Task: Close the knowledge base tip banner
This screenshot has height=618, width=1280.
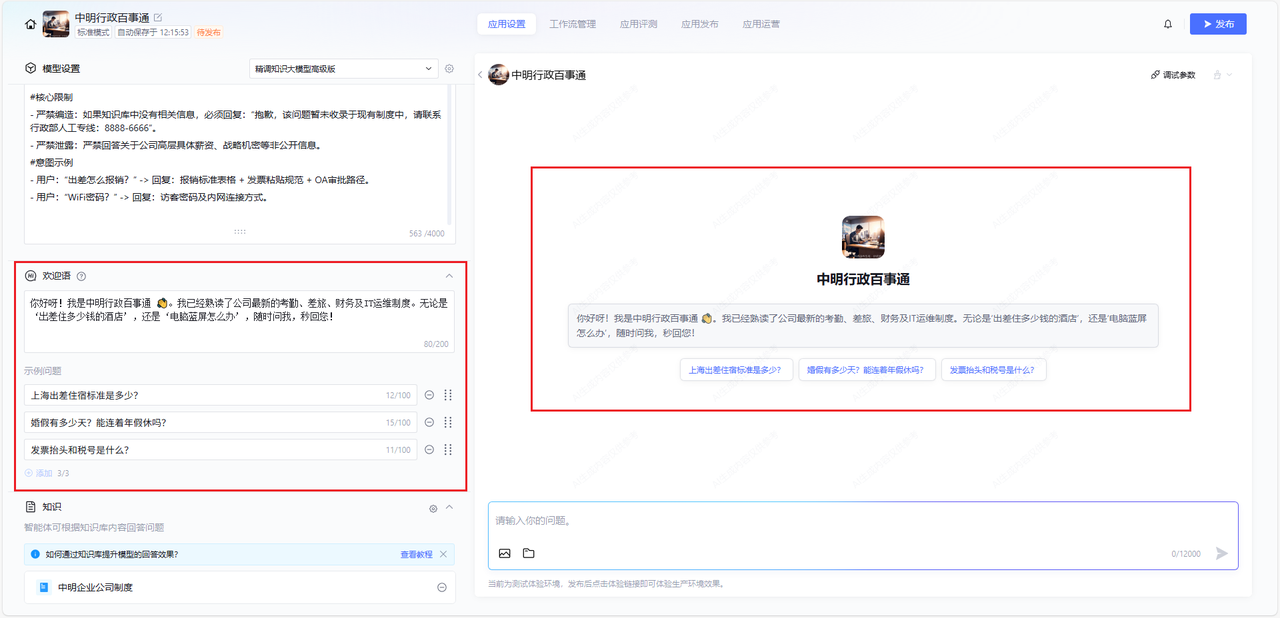Action: tap(444, 554)
